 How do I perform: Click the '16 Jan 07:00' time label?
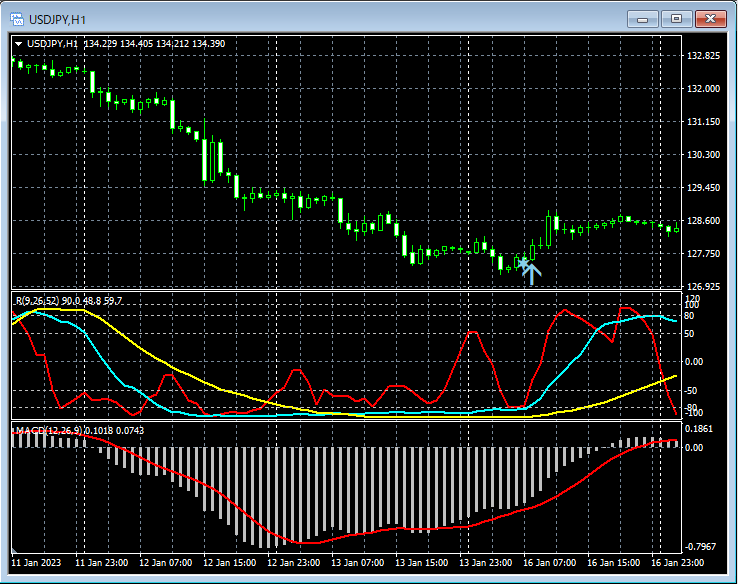click(x=550, y=563)
